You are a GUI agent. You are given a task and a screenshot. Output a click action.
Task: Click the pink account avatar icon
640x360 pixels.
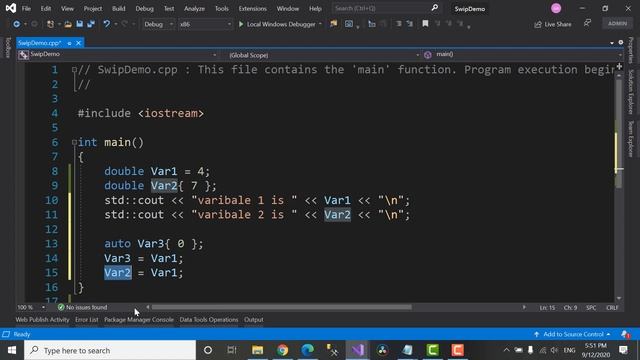[556, 8]
